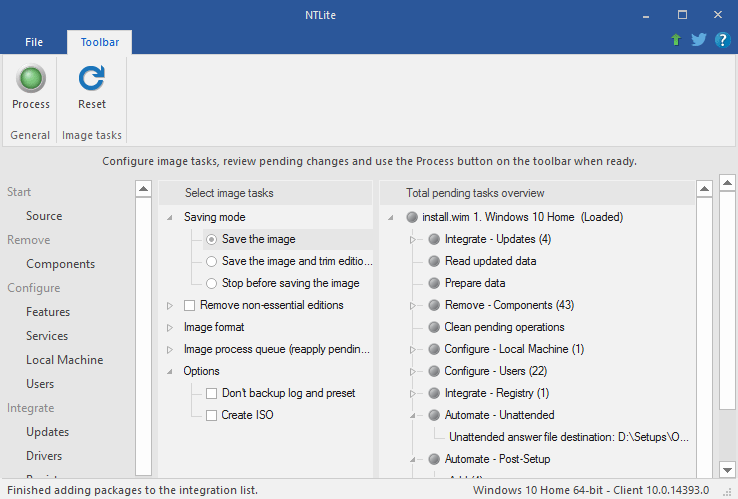Enable Don't backup log and preset
The height and width of the screenshot is (499, 738).
(x=211, y=394)
